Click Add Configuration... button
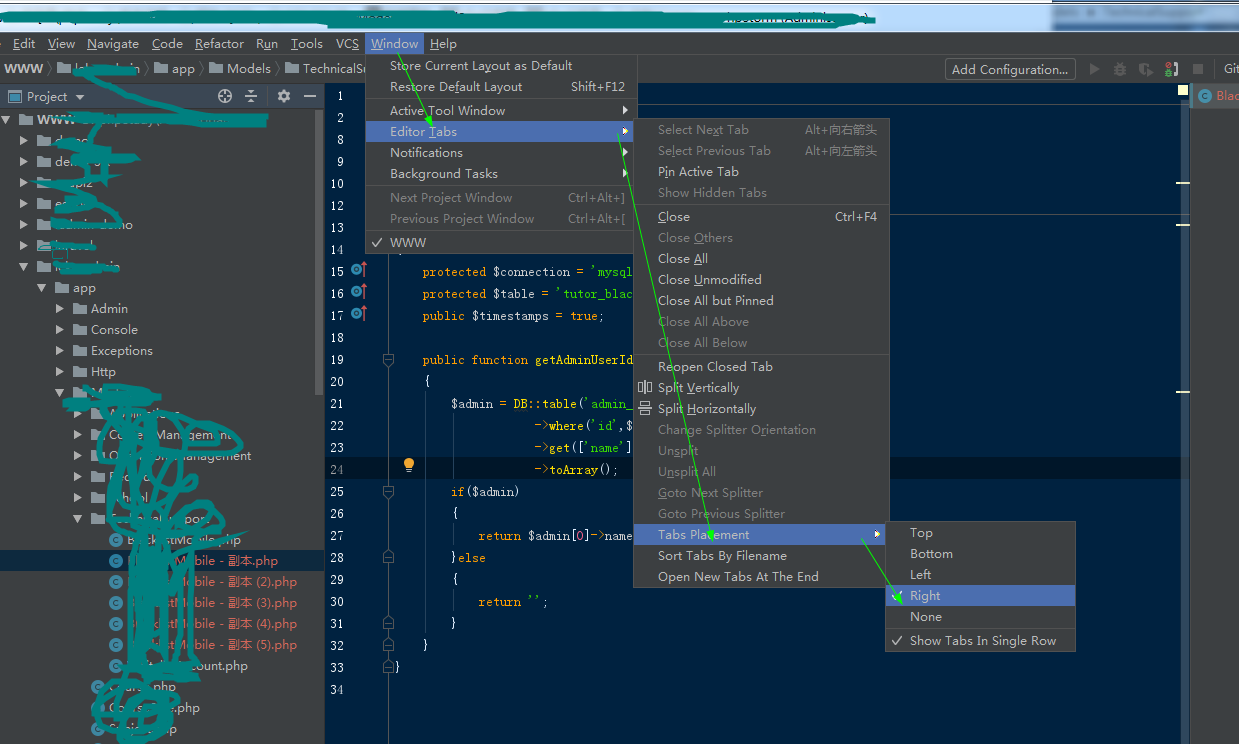The width and height of the screenshot is (1239, 744). point(1010,69)
